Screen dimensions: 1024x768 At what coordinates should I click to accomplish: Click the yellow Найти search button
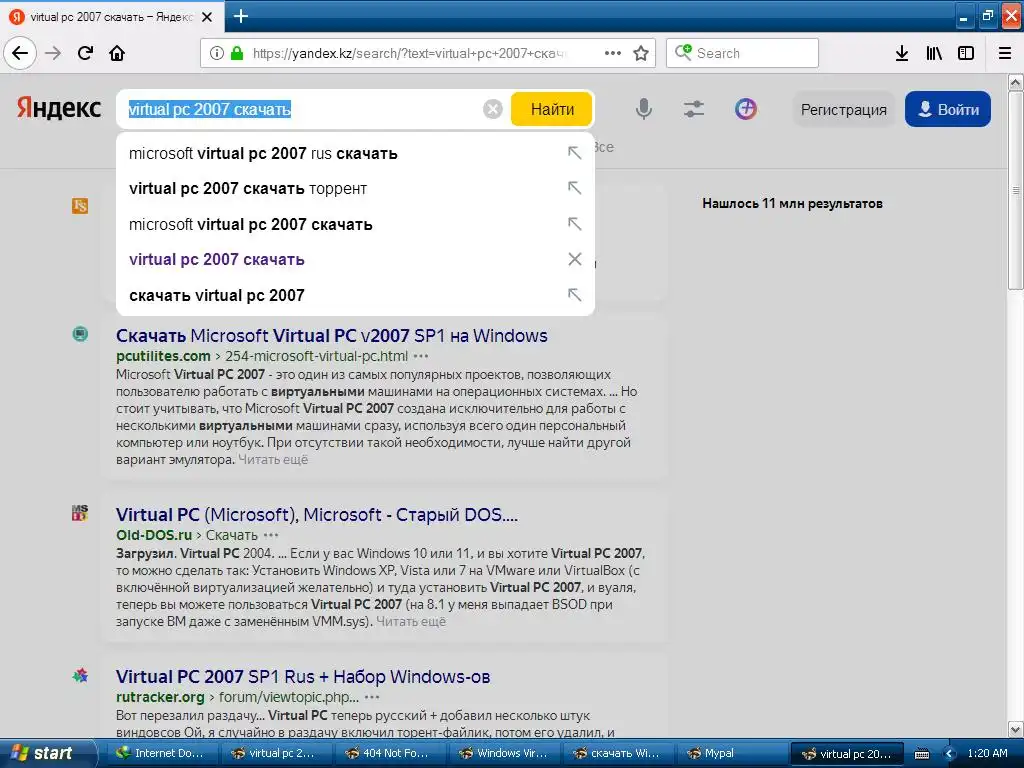[552, 109]
